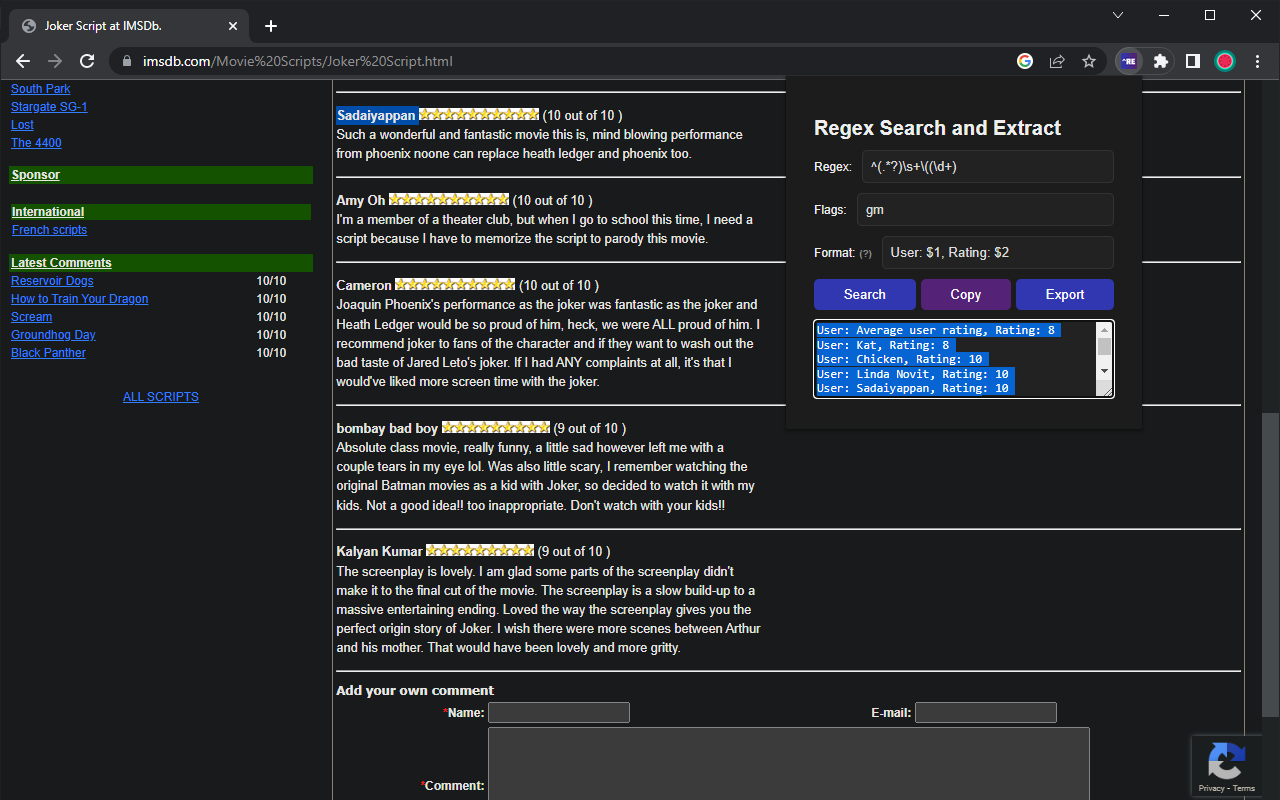Image resolution: width=1280 pixels, height=800 pixels.
Task: Open Black Panther link
Action: [48, 353]
